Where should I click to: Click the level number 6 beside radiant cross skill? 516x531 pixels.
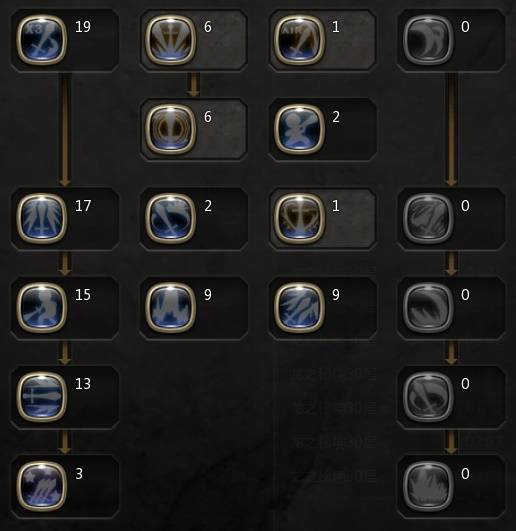pyautogui.click(x=208, y=27)
